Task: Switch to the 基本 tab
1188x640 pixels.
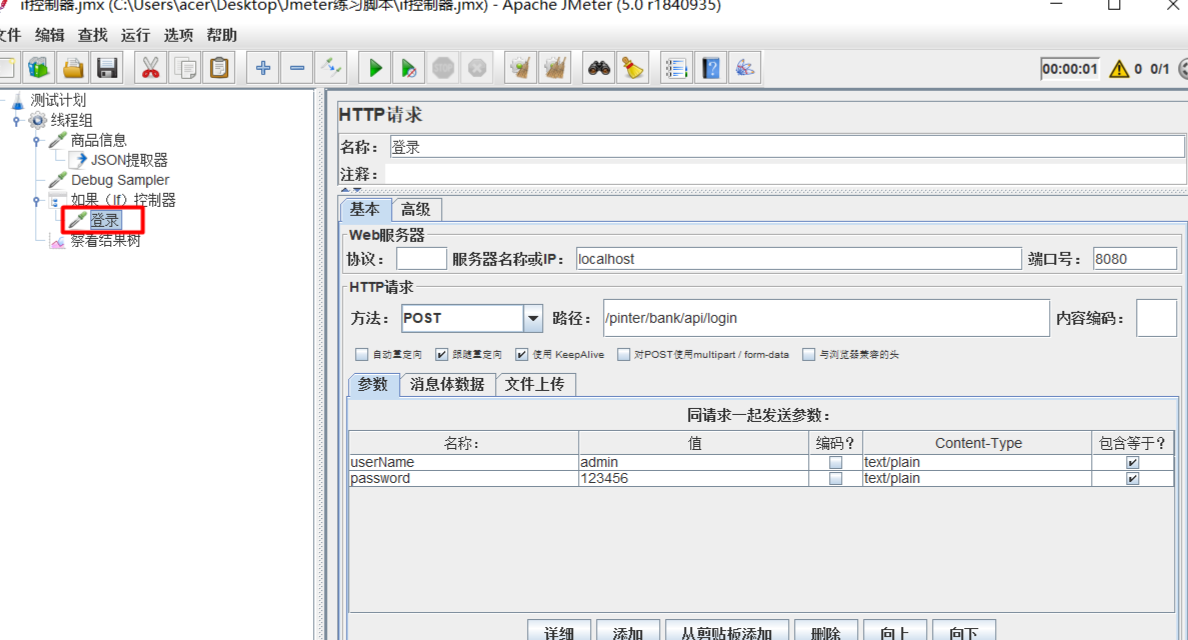Action: [x=365, y=210]
